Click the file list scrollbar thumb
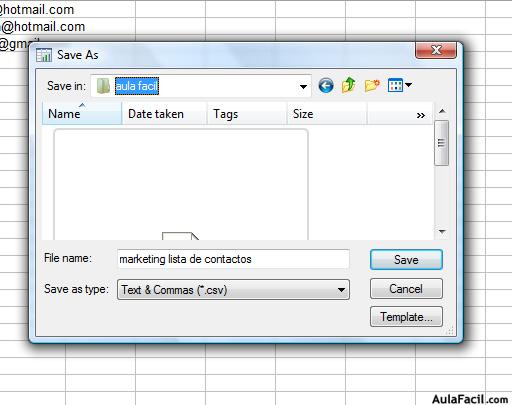Viewport: 512px width, 405px height. [x=442, y=143]
